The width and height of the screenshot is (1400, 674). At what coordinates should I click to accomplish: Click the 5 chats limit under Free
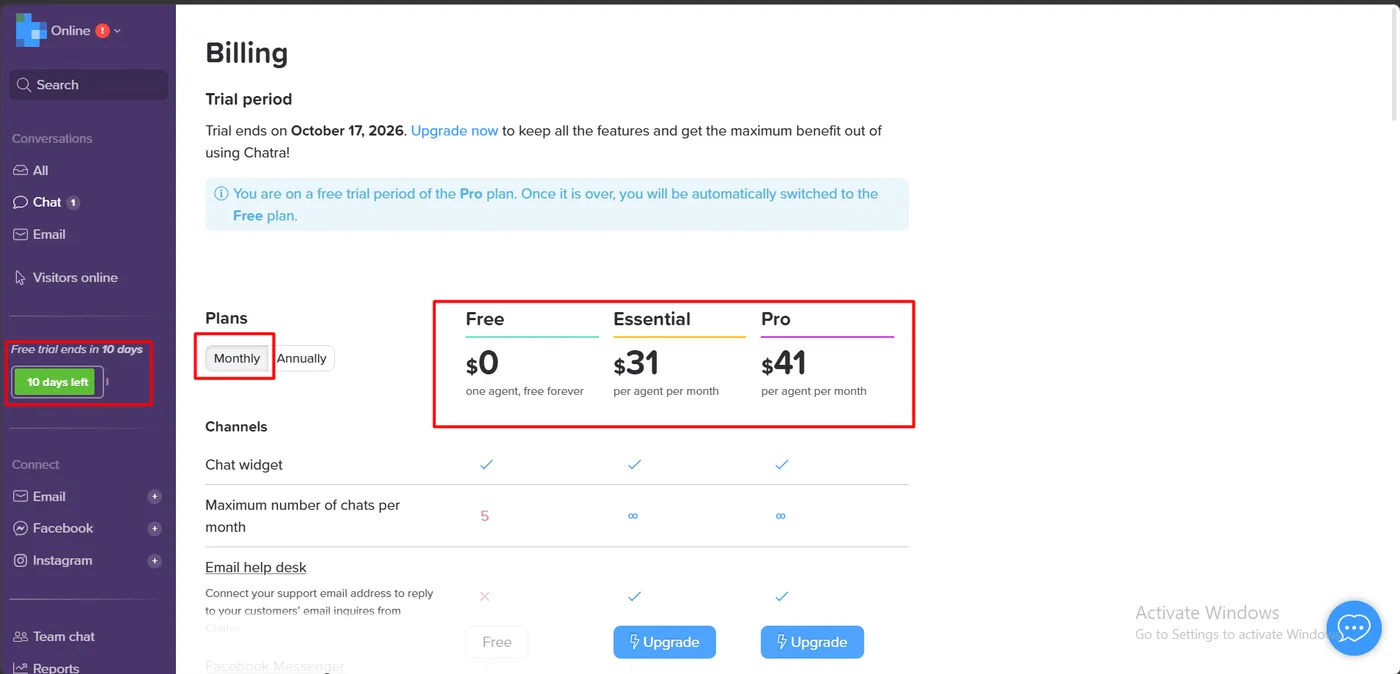pyautogui.click(x=485, y=516)
